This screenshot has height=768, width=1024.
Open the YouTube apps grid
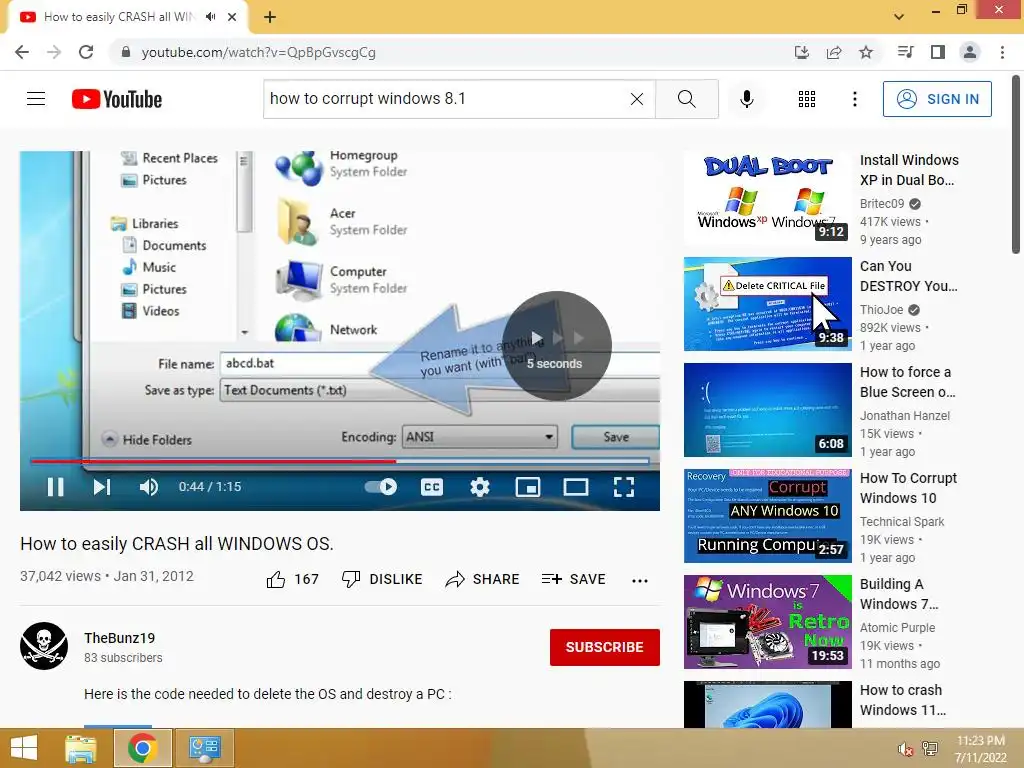point(807,99)
